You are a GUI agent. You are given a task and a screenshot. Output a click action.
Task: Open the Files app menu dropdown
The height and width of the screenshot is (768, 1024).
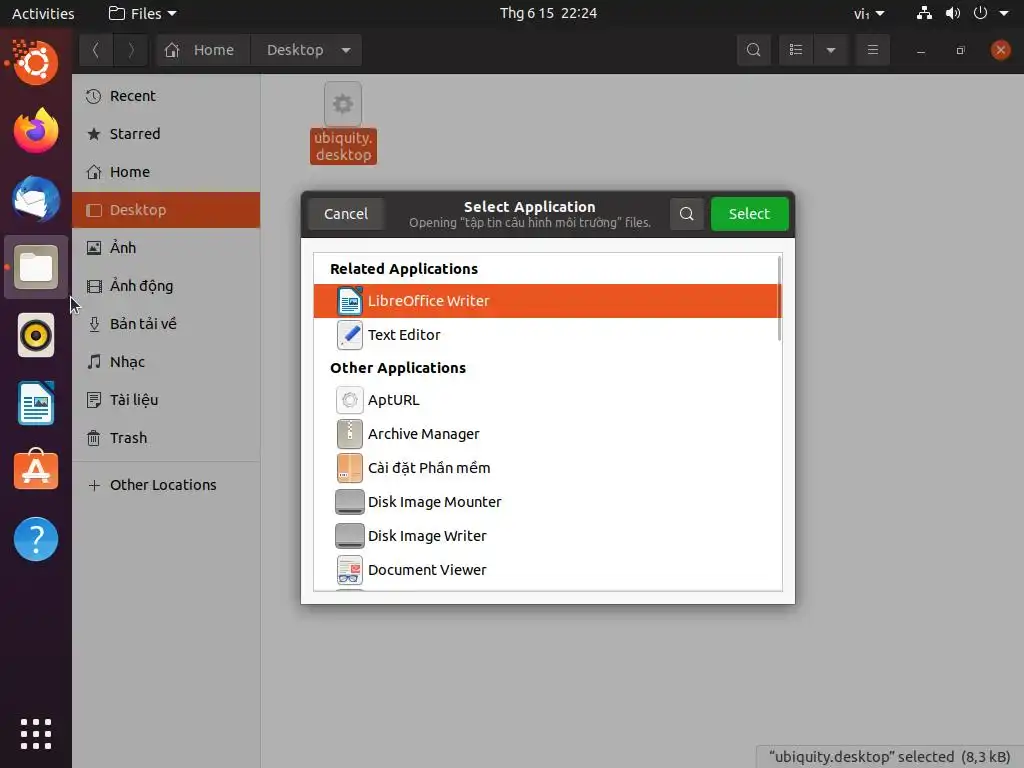142,13
